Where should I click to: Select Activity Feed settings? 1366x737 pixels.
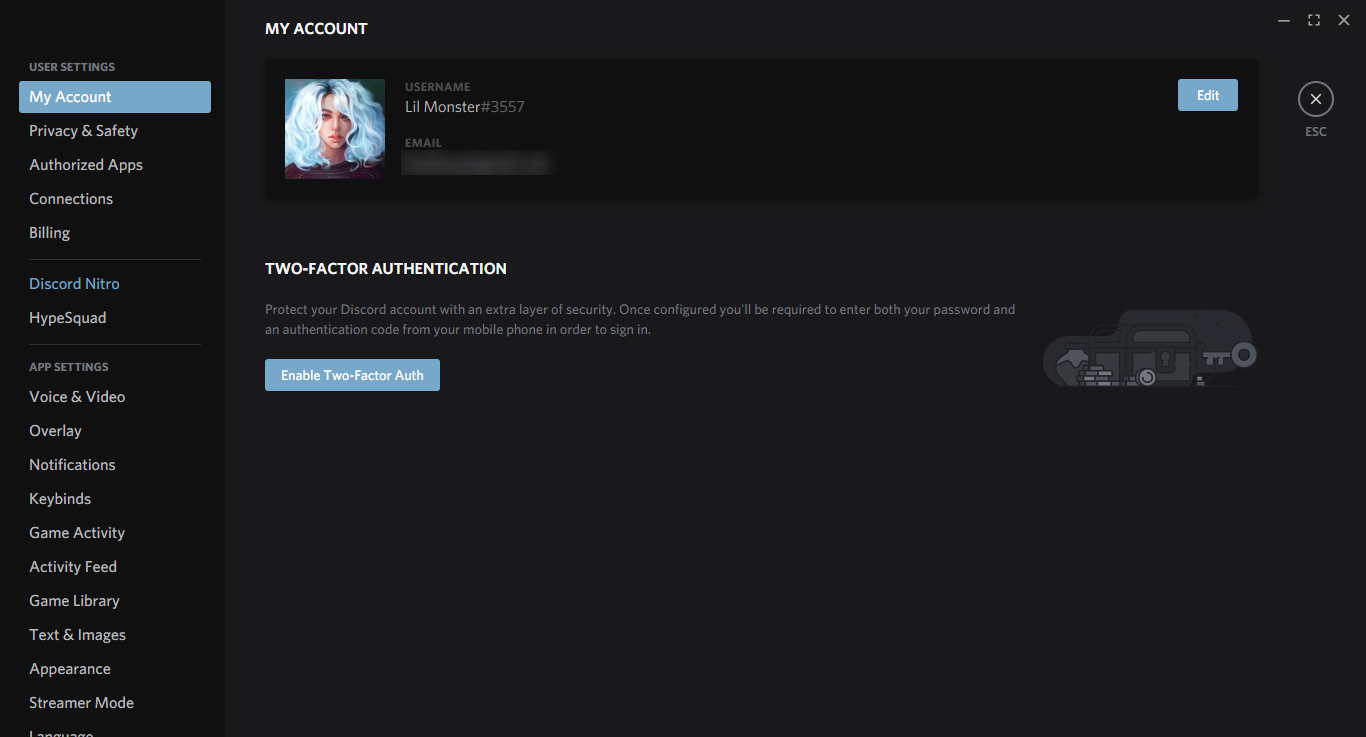point(115,567)
